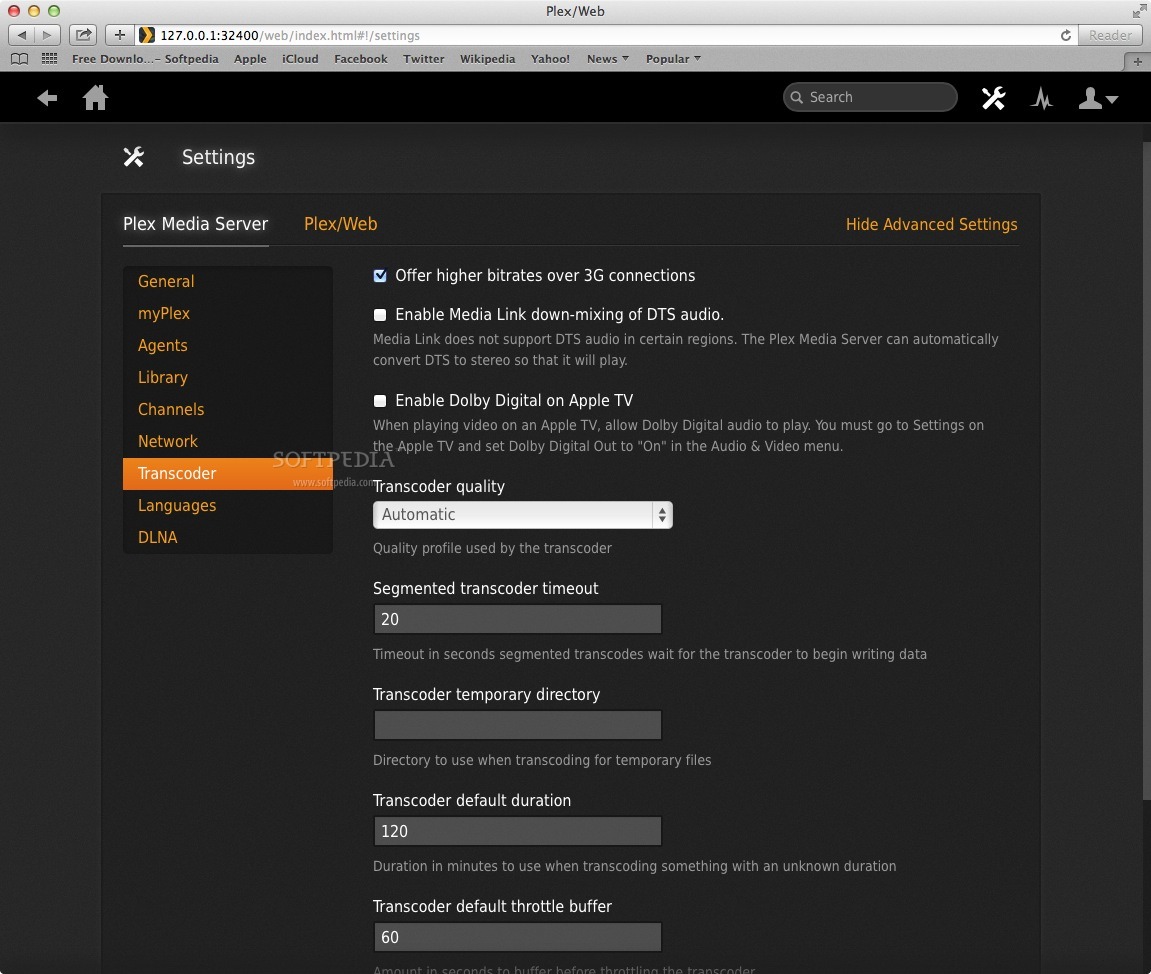The height and width of the screenshot is (974, 1151).
Task: Select myPlex settings section
Action: pyautogui.click(x=228, y=313)
